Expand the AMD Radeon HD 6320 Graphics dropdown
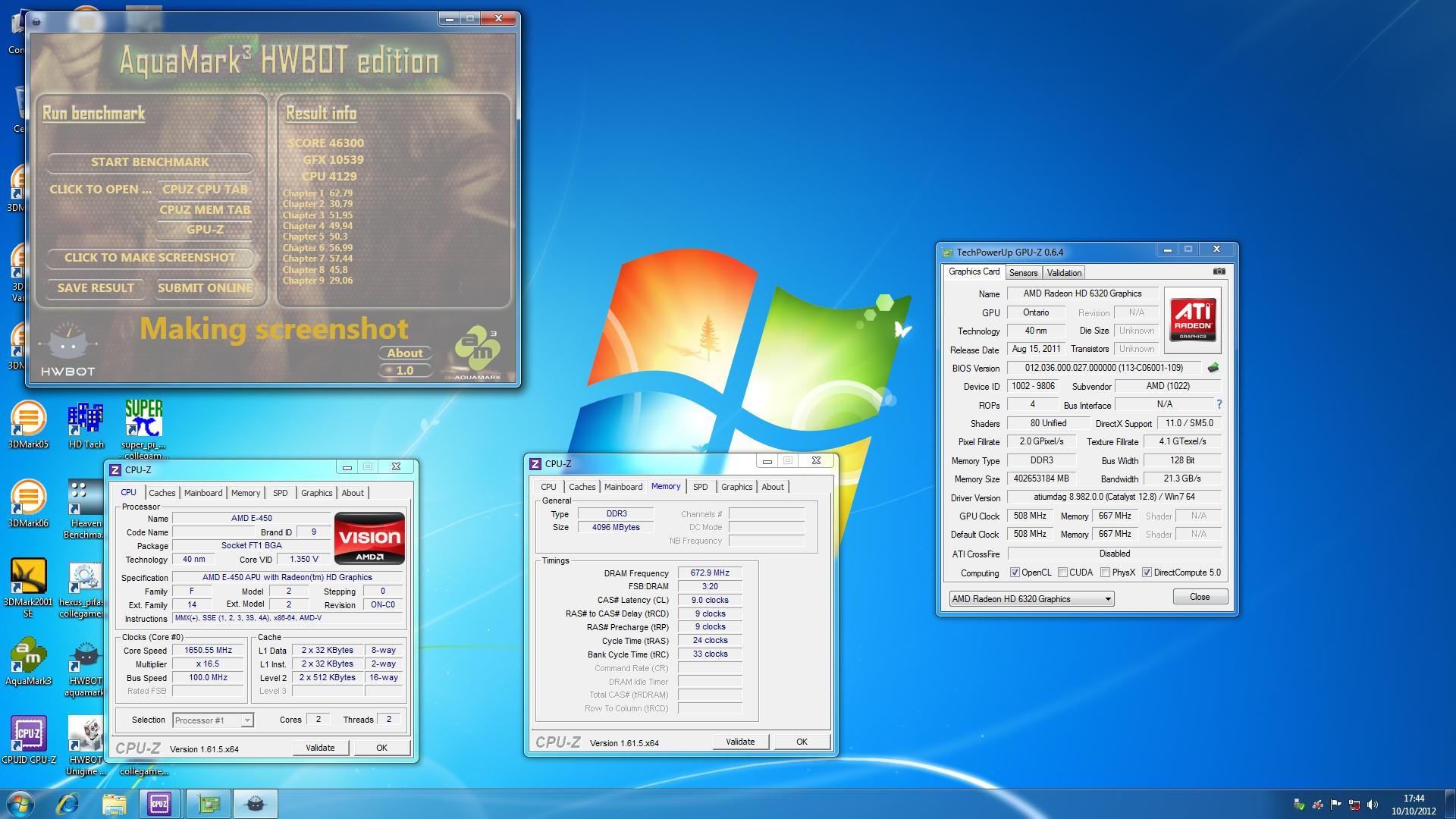1456x819 pixels. click(x=1031, y=599)
